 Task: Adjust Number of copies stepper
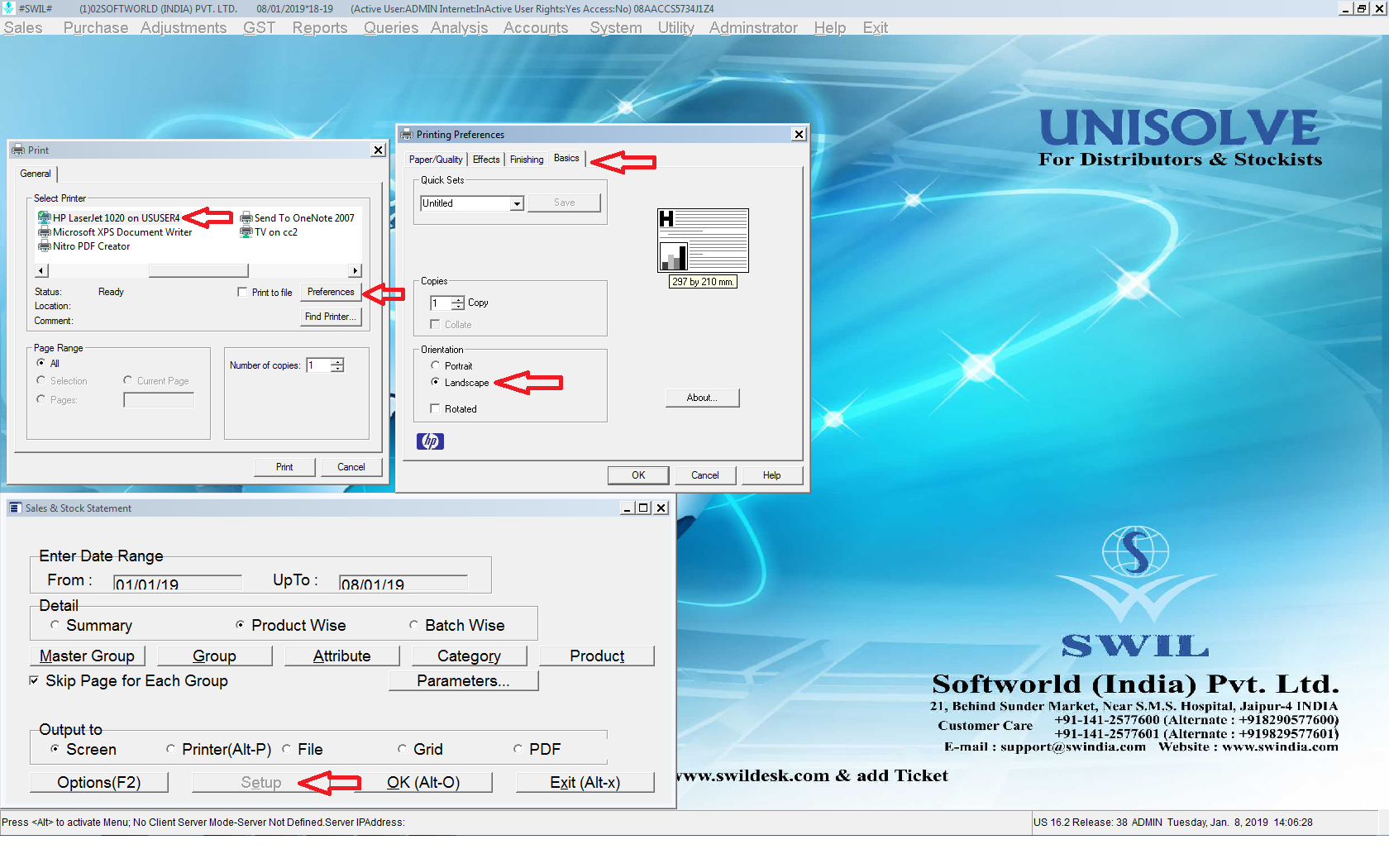(337, 362)
